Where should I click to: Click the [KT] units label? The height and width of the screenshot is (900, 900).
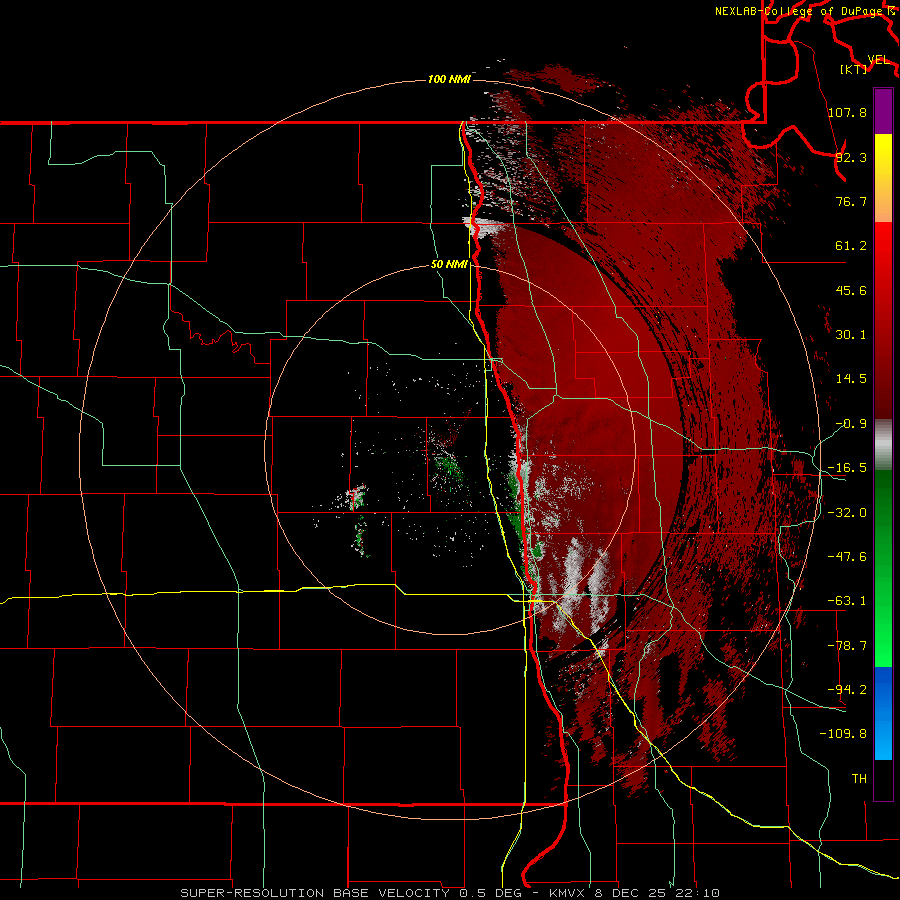click(854, 69)
